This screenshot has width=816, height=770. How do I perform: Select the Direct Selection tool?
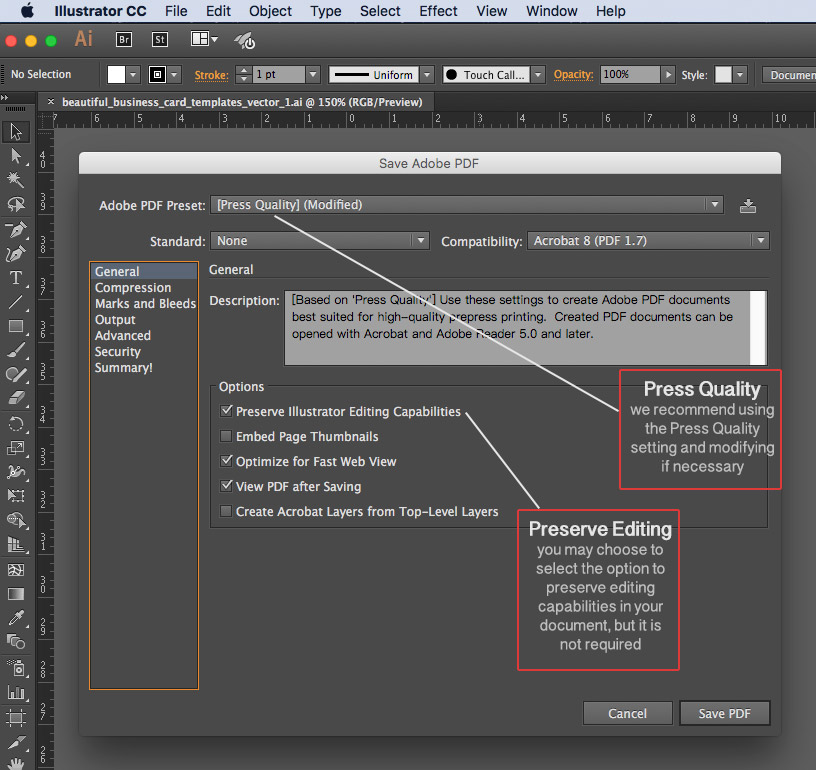click(16, 156)
